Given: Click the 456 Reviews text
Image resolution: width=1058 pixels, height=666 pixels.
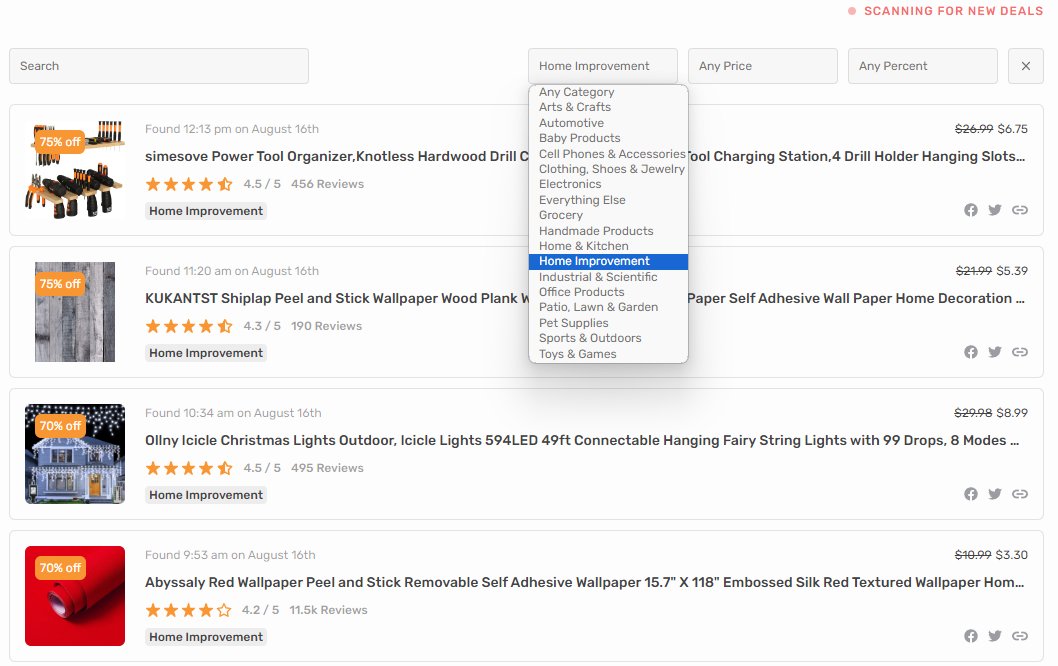Looking at the screenshot, I should 327,184.
